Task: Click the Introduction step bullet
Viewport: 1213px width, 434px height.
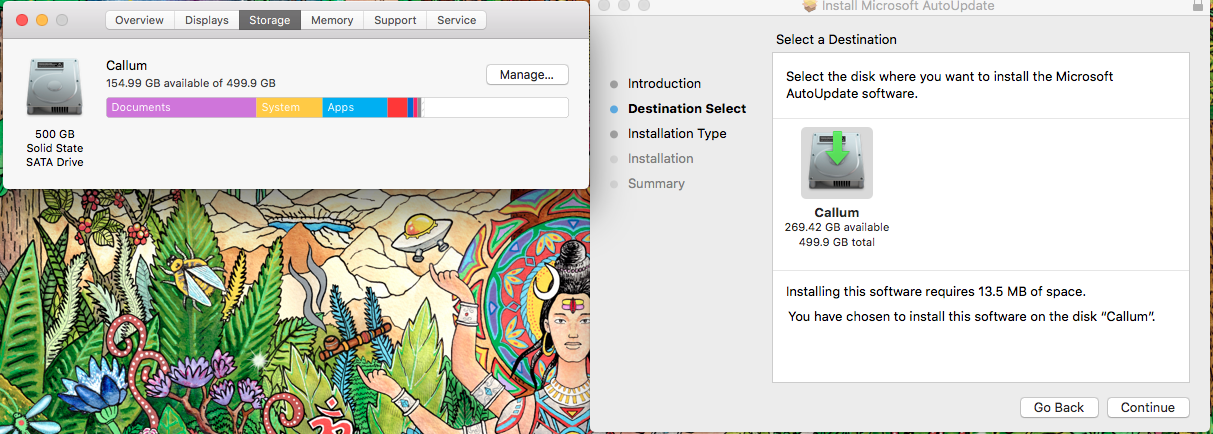Action: [x=614, y=83]
